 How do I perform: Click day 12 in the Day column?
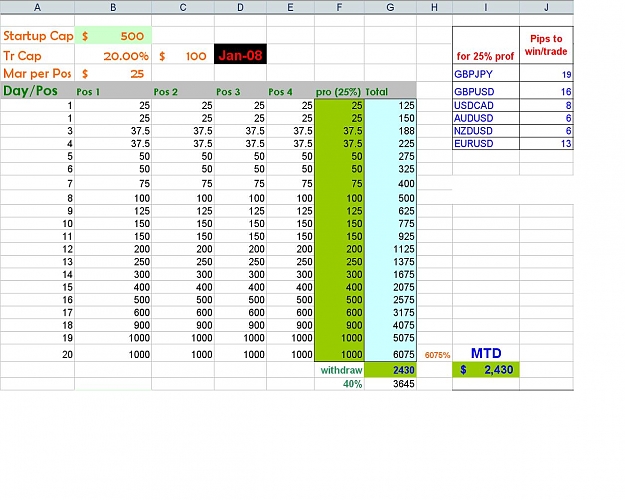click(x=37, y=249)
